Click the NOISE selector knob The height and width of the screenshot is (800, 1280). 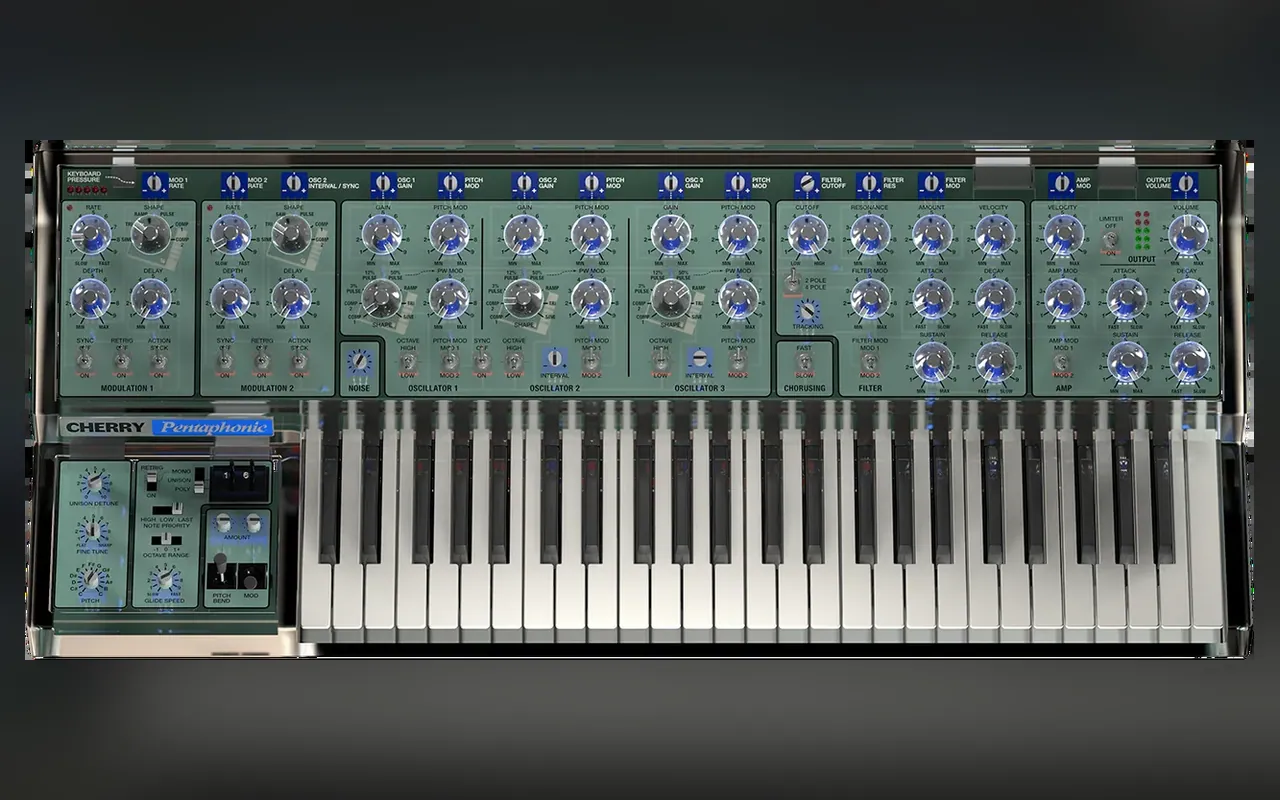pos(358,362)
